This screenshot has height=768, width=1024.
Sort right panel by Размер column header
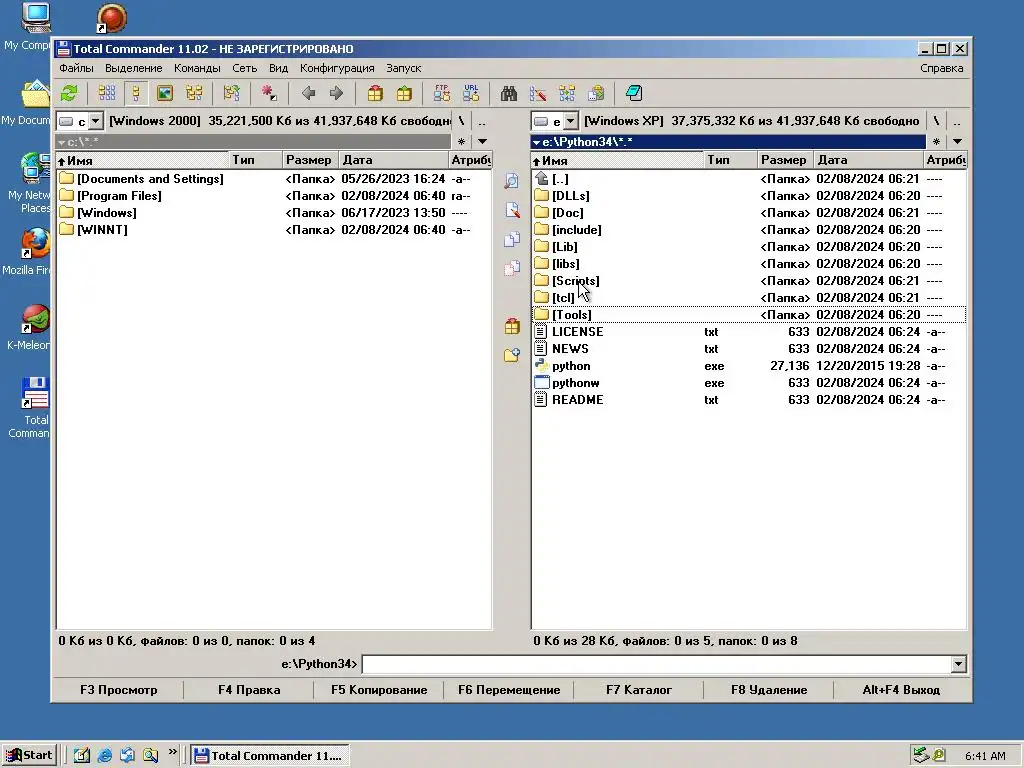pyautogui.click(x=786, y=160)
